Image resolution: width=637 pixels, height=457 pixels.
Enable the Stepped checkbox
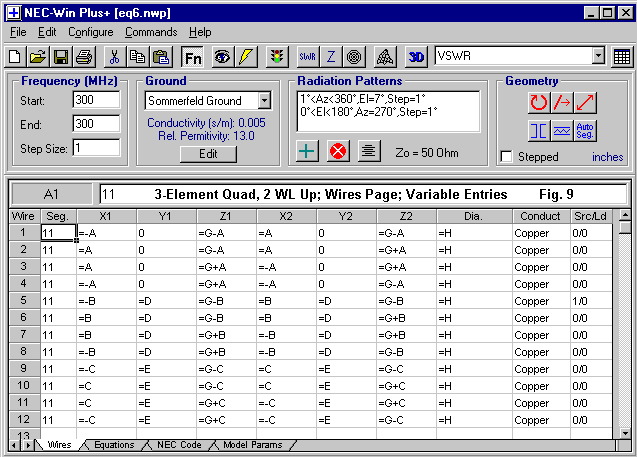tap(507, 157)
